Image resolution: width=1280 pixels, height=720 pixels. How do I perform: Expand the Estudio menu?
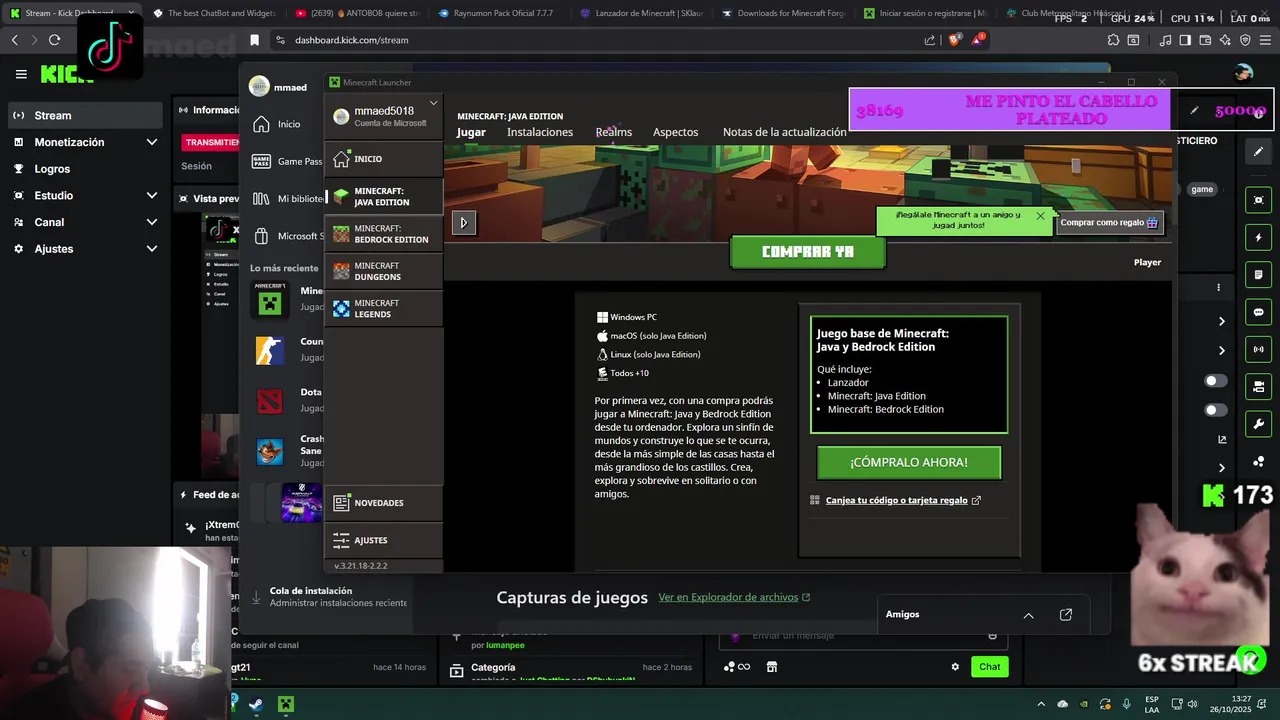point(84,195)
